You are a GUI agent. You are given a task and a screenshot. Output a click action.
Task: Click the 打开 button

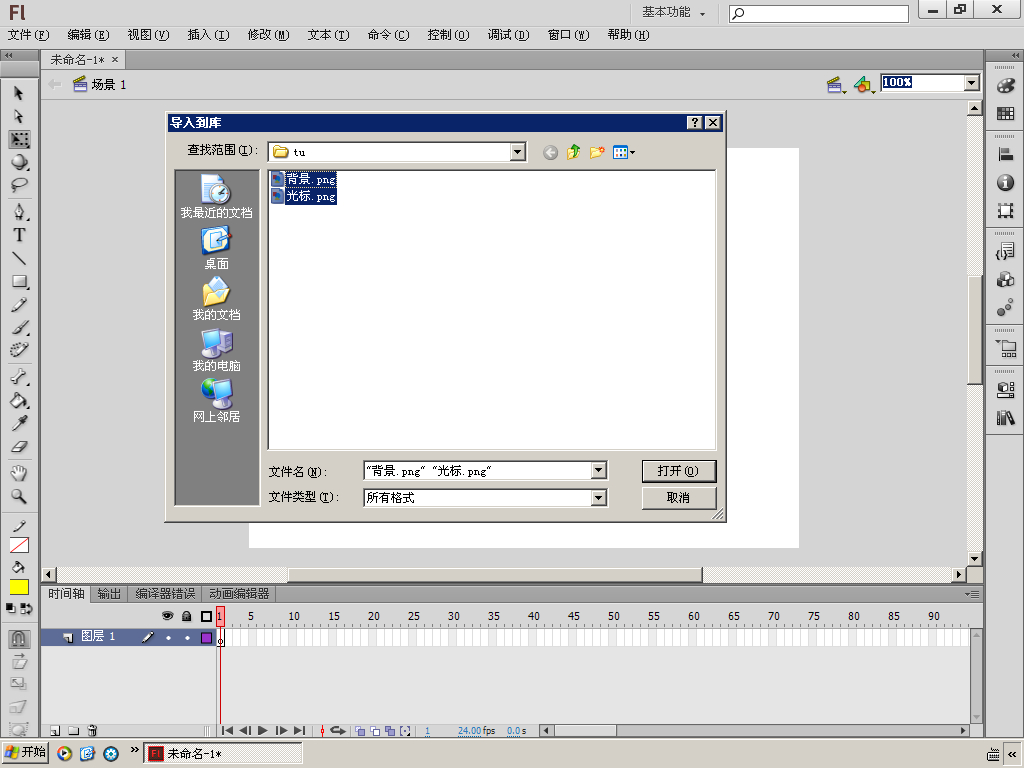(x=679, y=471)
